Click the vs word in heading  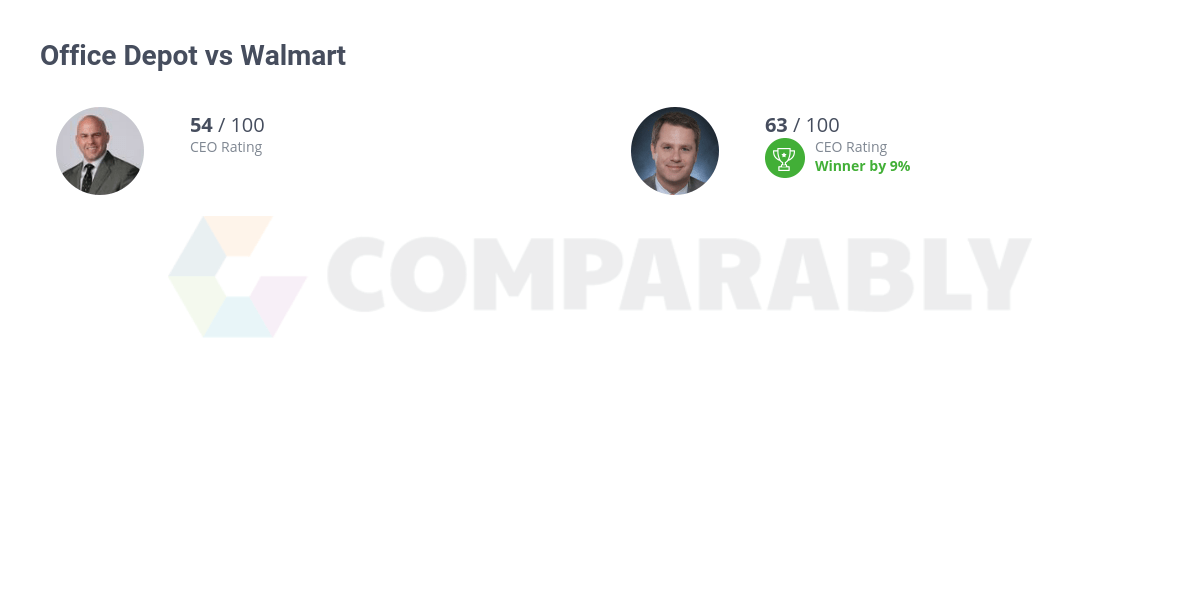pyautogui.click(x=219, y=57)
